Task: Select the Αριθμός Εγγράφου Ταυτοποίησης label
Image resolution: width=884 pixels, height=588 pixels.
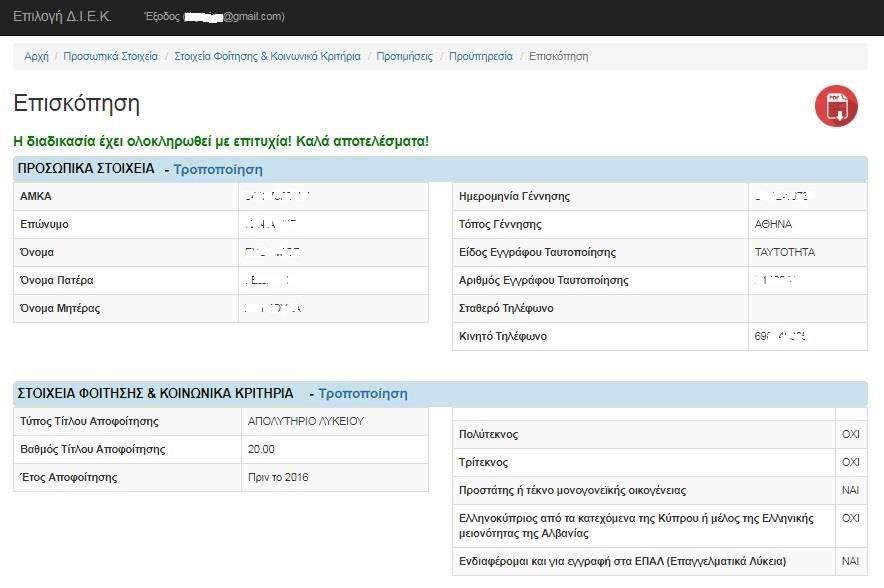Action: [543, 280]
